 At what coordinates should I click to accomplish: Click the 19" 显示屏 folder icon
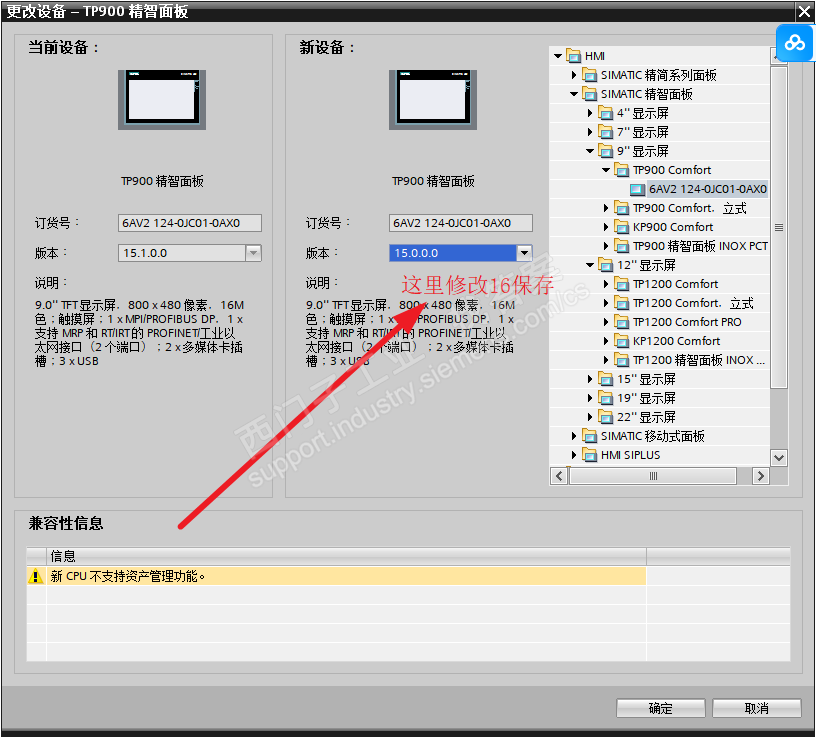605,398
